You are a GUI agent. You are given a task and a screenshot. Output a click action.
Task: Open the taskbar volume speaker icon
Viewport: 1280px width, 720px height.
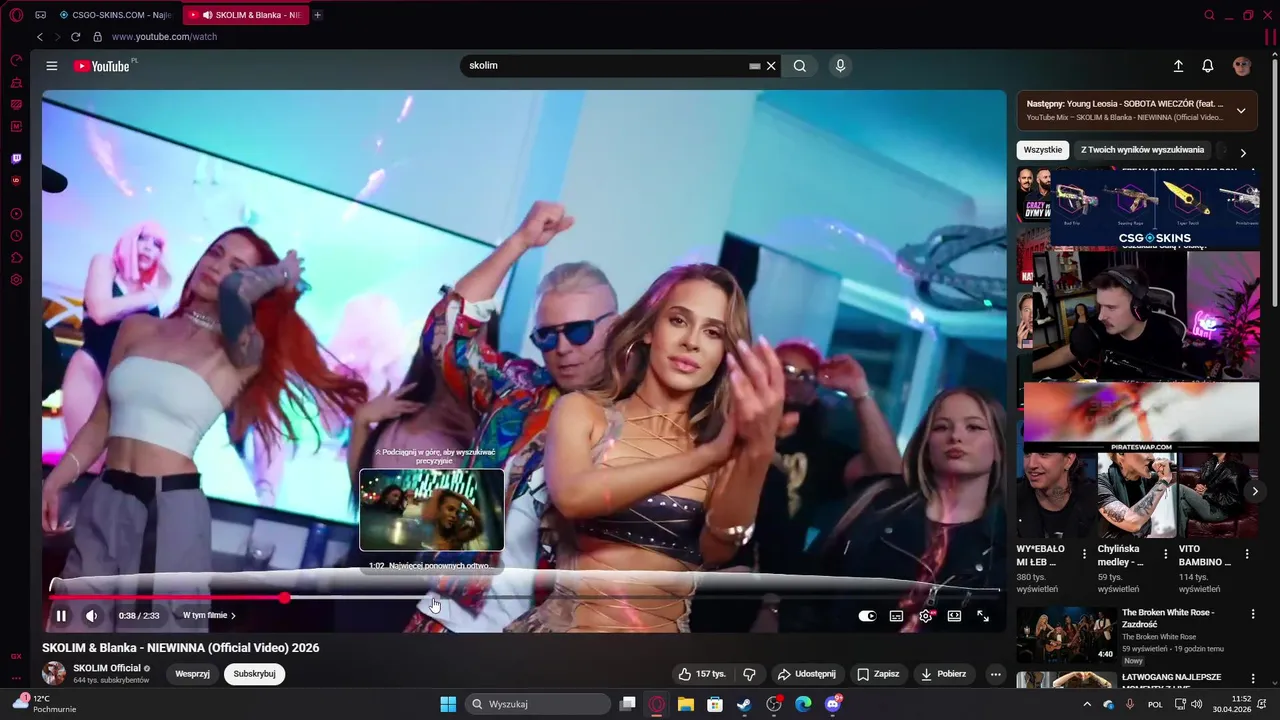[1197, 704]
